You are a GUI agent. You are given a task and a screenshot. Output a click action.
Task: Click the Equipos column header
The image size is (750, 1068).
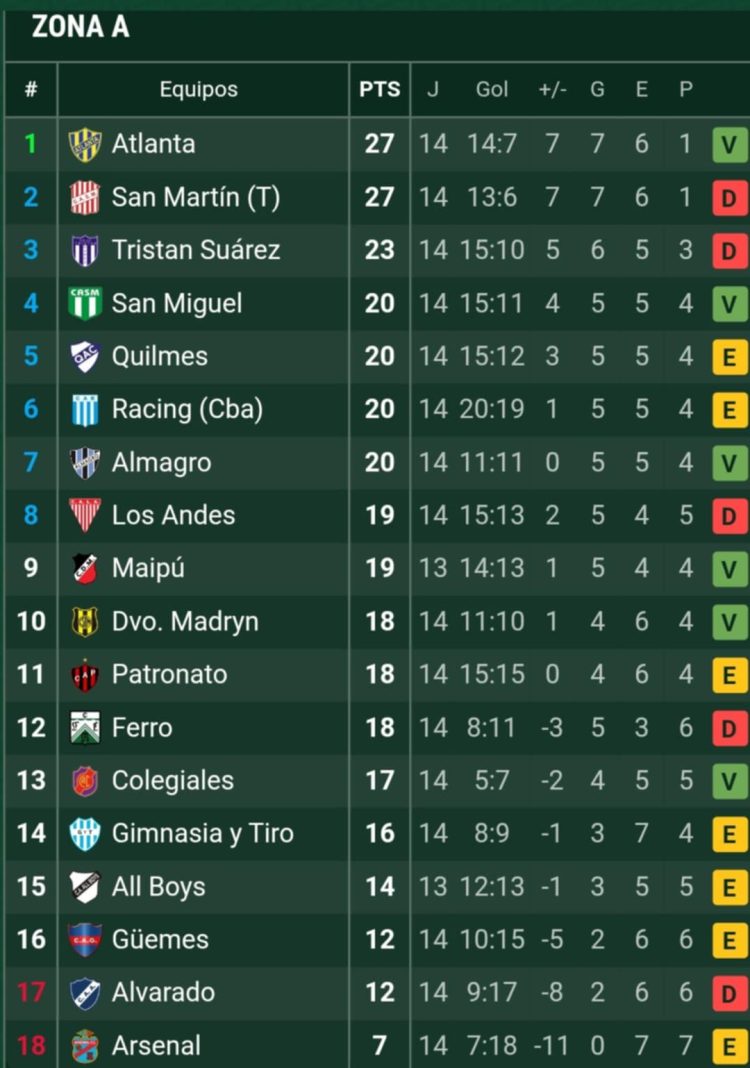coord(199,89)
